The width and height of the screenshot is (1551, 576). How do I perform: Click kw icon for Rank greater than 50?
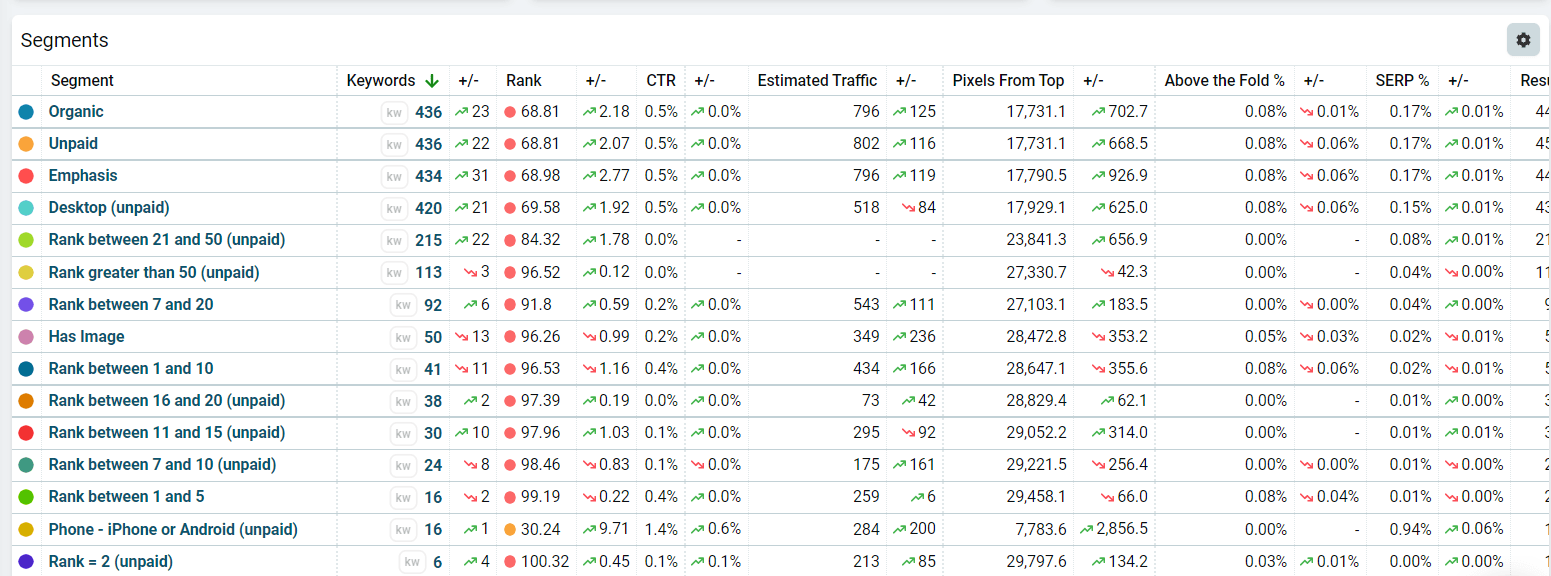(x=394, y=273)
